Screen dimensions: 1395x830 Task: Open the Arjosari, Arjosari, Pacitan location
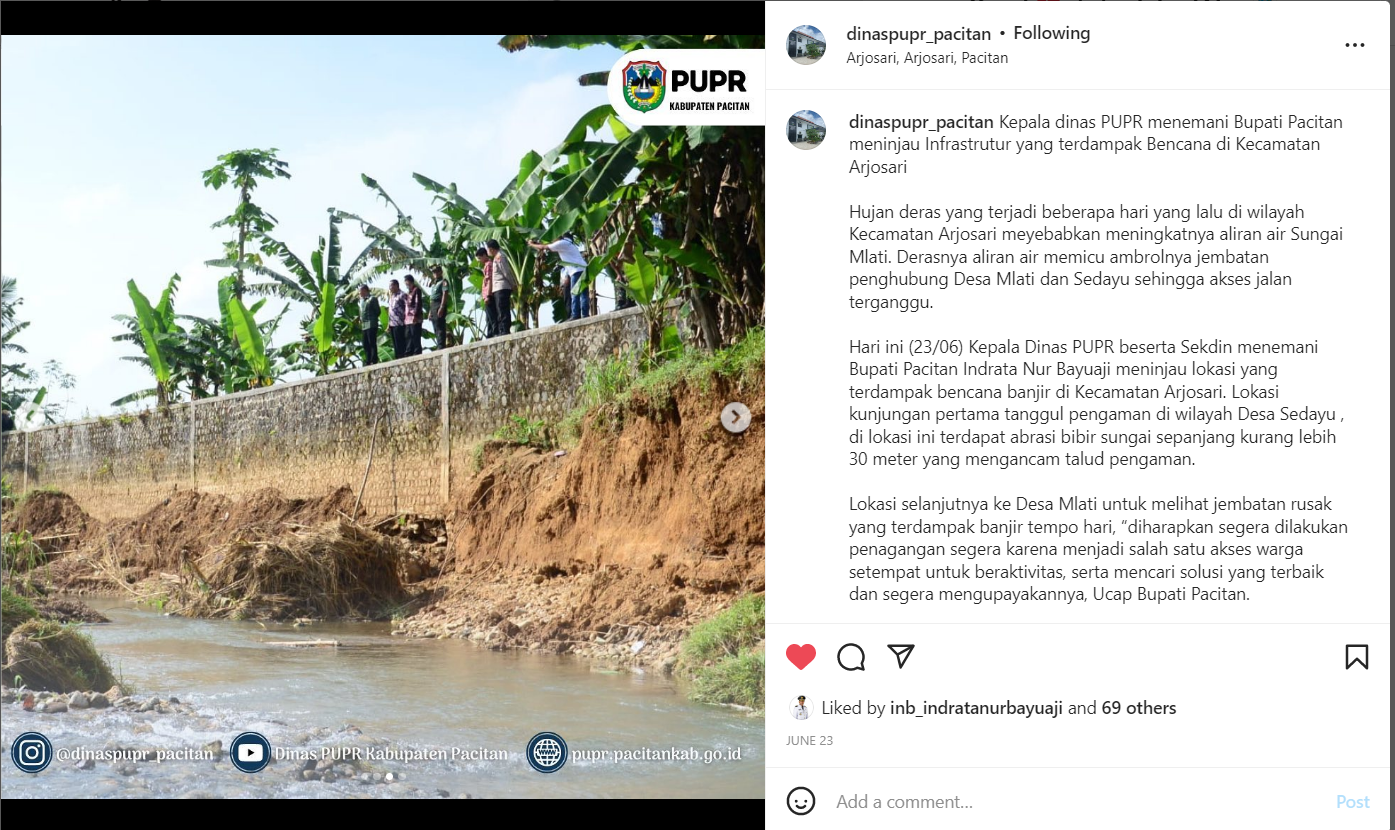[x=927, y=58]
